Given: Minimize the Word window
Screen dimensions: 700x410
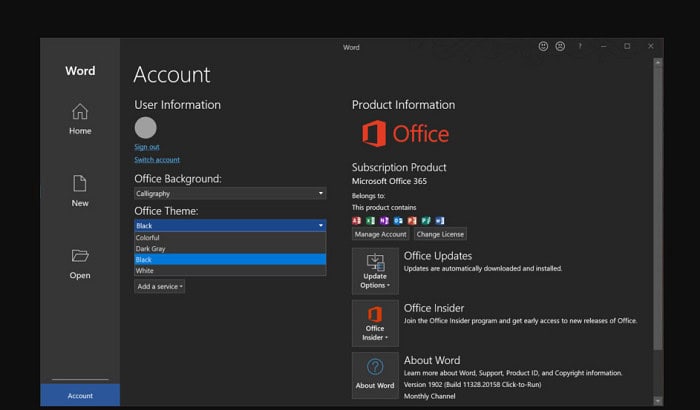Looking at the screenshot, I should coord(604,46).
